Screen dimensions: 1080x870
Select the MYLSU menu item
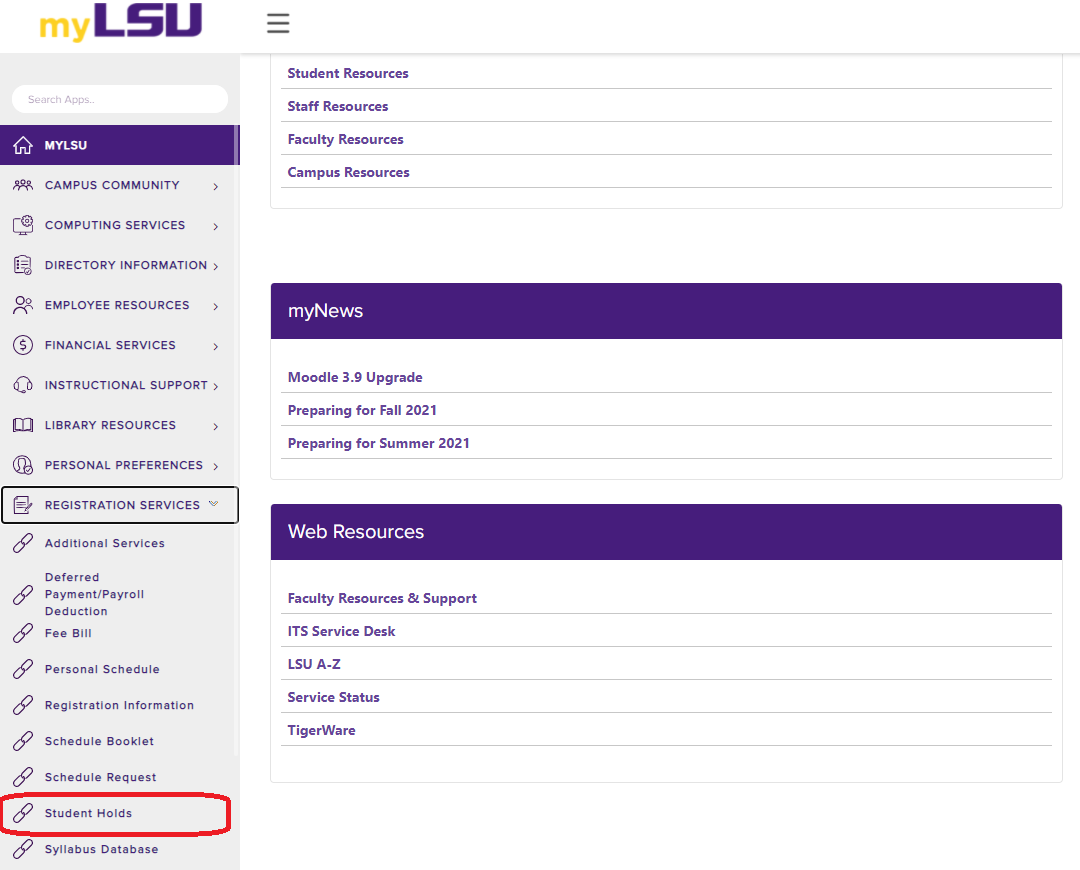[119, 145]
